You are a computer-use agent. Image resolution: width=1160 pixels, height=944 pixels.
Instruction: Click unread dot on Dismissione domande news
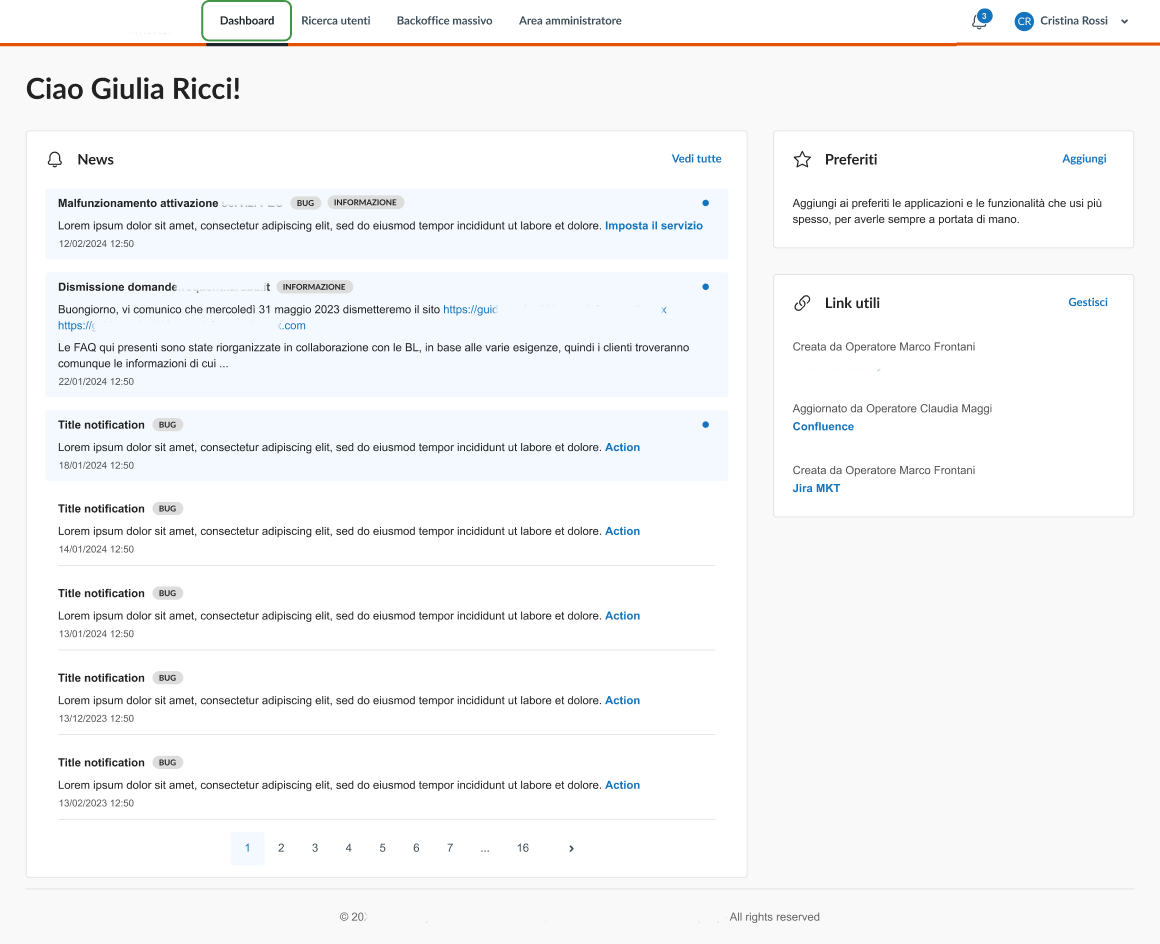point(705,287)
